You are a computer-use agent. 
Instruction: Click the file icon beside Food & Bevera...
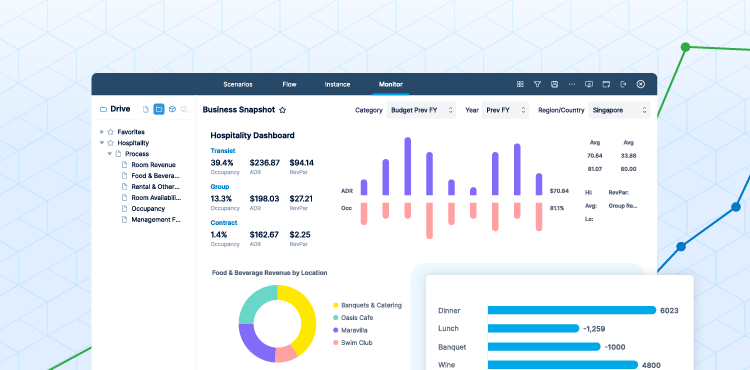(125, 176)
